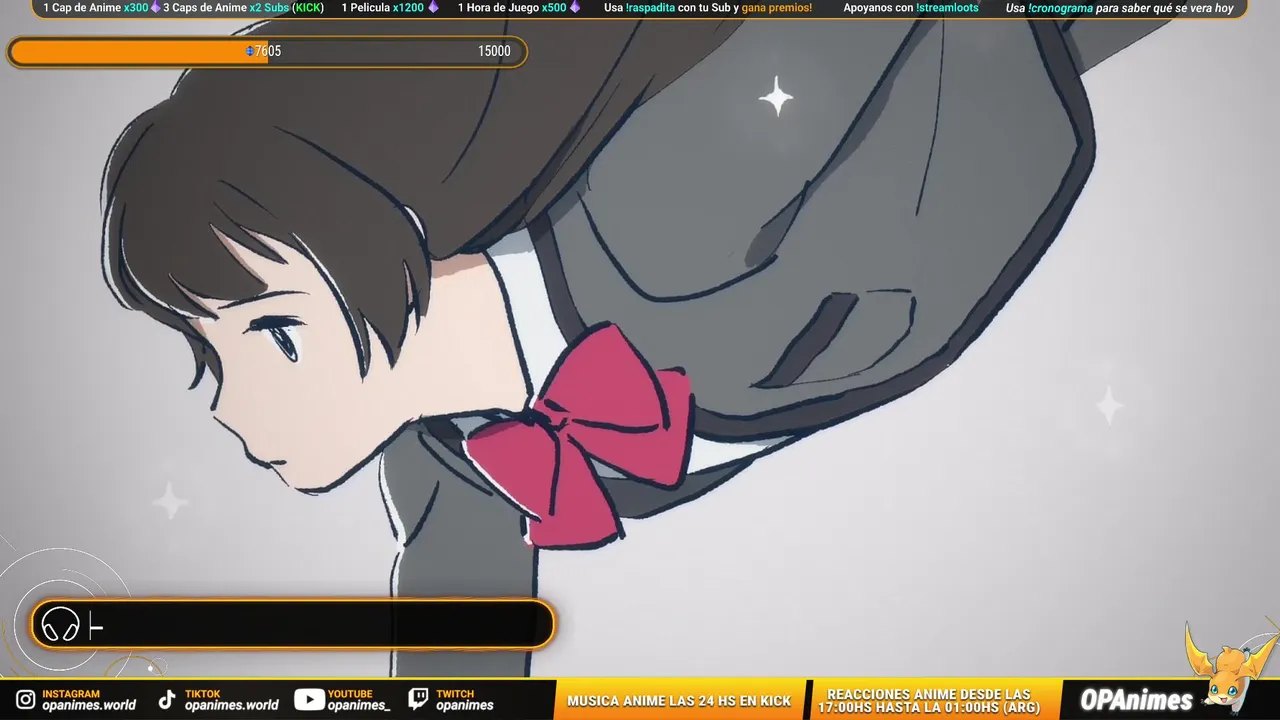Click the Twitch logo icon
Viewport: 1280px width, 720px height.
point(419,699)
